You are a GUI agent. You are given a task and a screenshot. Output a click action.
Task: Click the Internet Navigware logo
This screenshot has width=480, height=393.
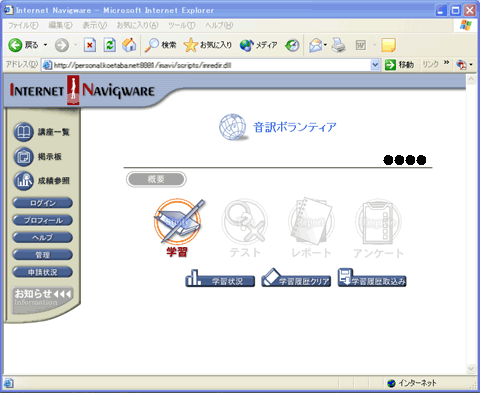tap(82, 90)
